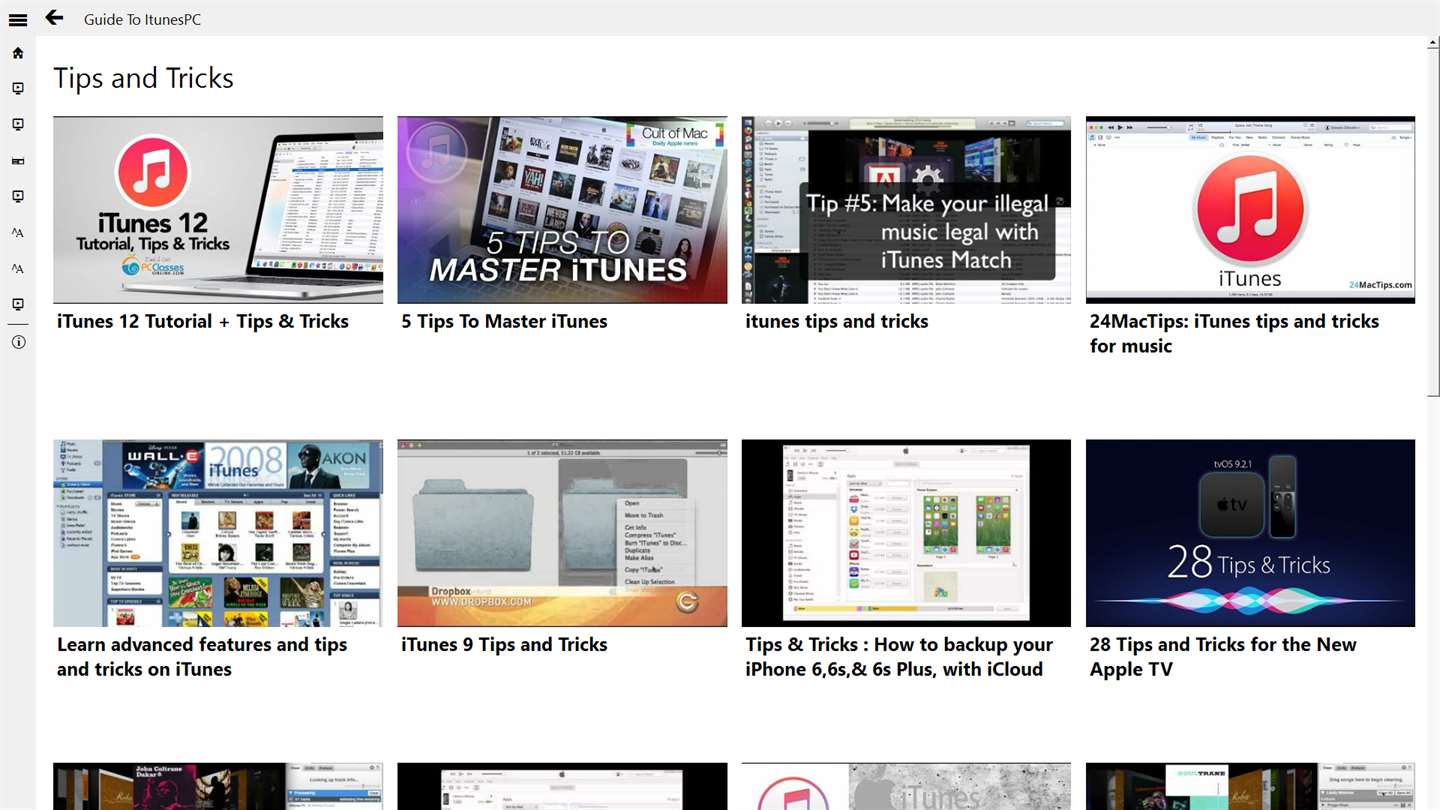Viewport: 1440px width, 810px height.
Task: Open the 24MacTips iTunes logo thumbnail
Action: point(1250,210)
